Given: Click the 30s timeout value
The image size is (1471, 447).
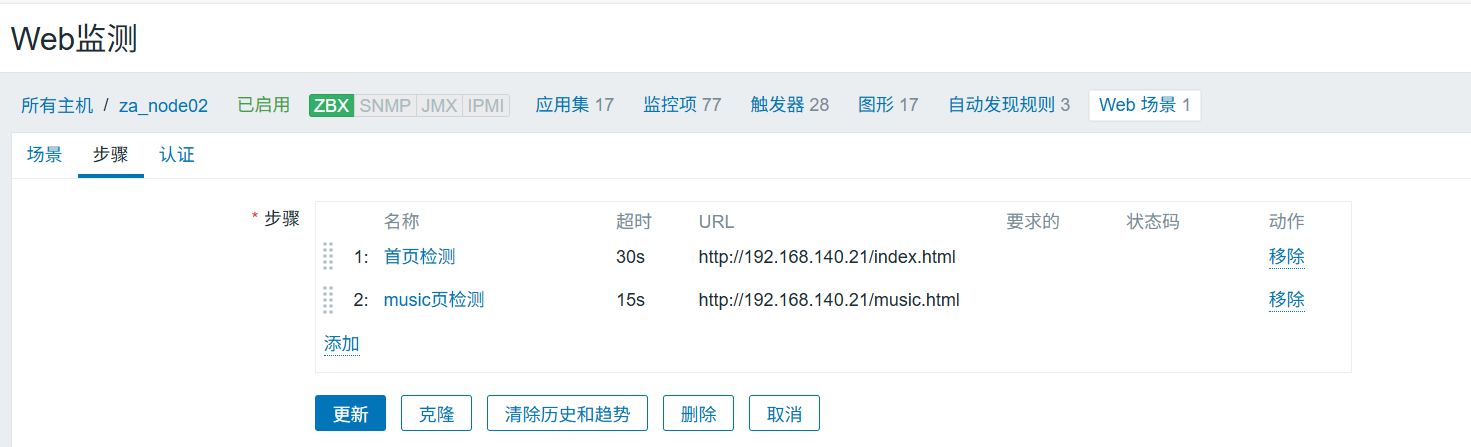Looking at the screenshot, I should 631,257.
